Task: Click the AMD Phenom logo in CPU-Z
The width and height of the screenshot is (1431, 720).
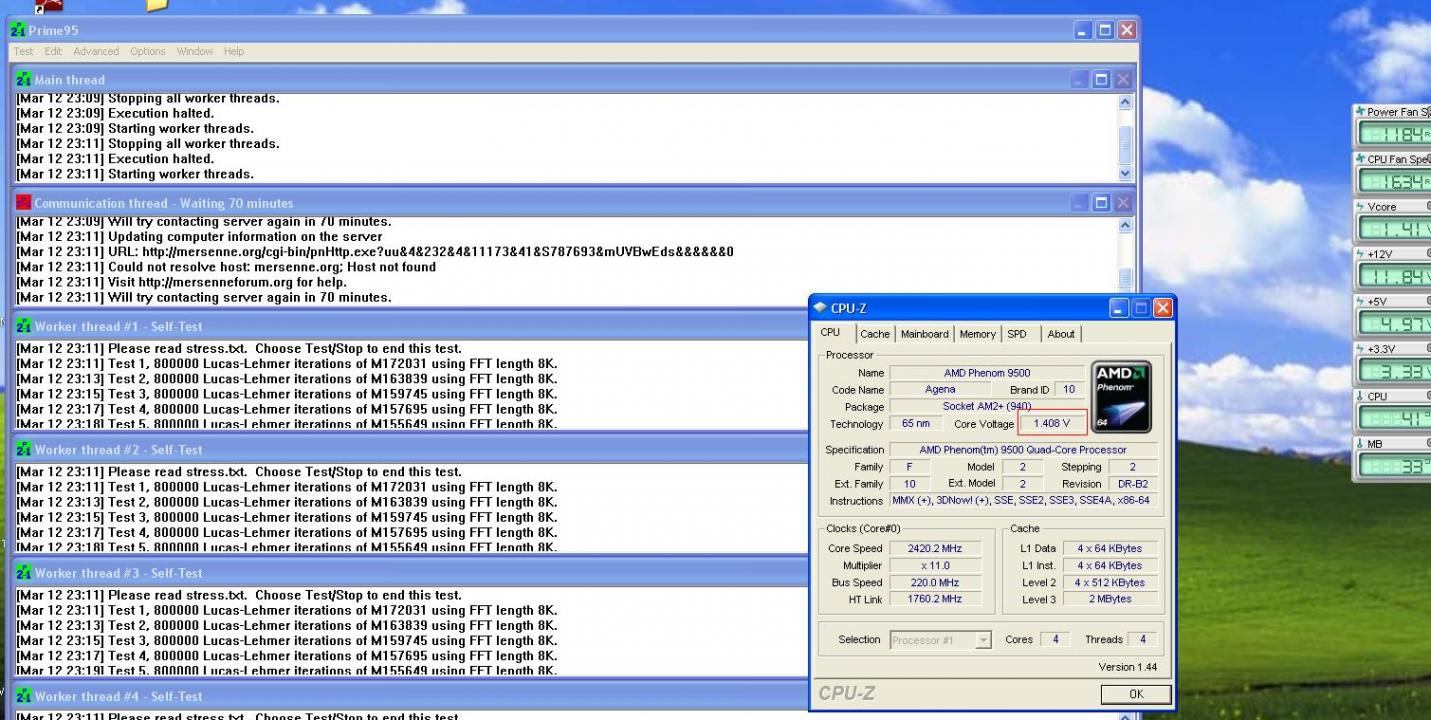Action: (x=1120, y=396)
